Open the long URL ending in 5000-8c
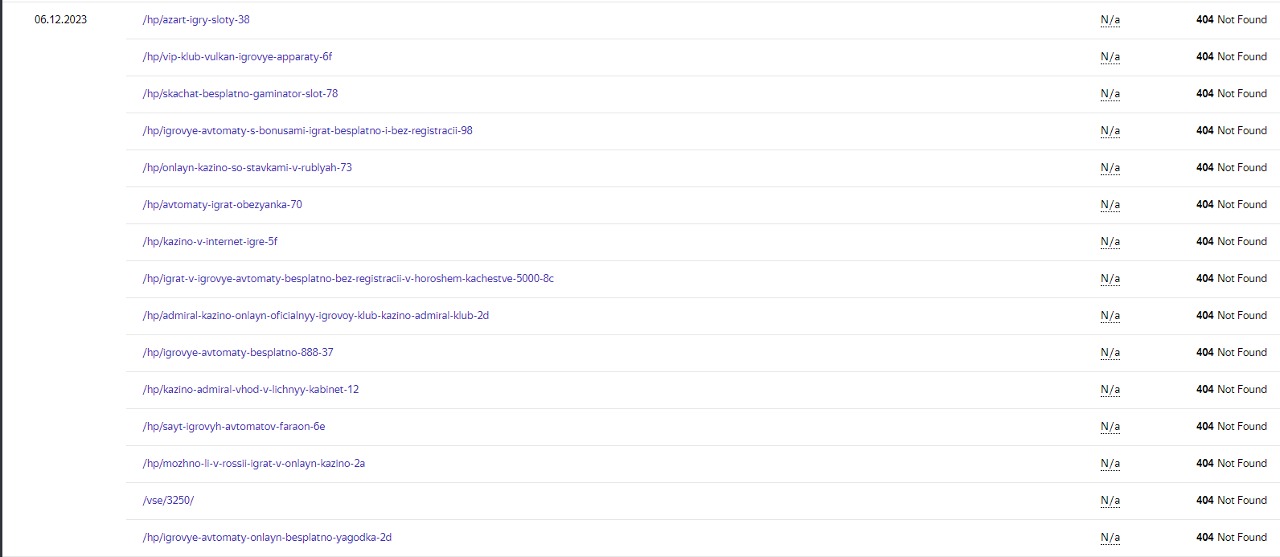This screenshot has height=557, width=1280. (x=348, y=279)
